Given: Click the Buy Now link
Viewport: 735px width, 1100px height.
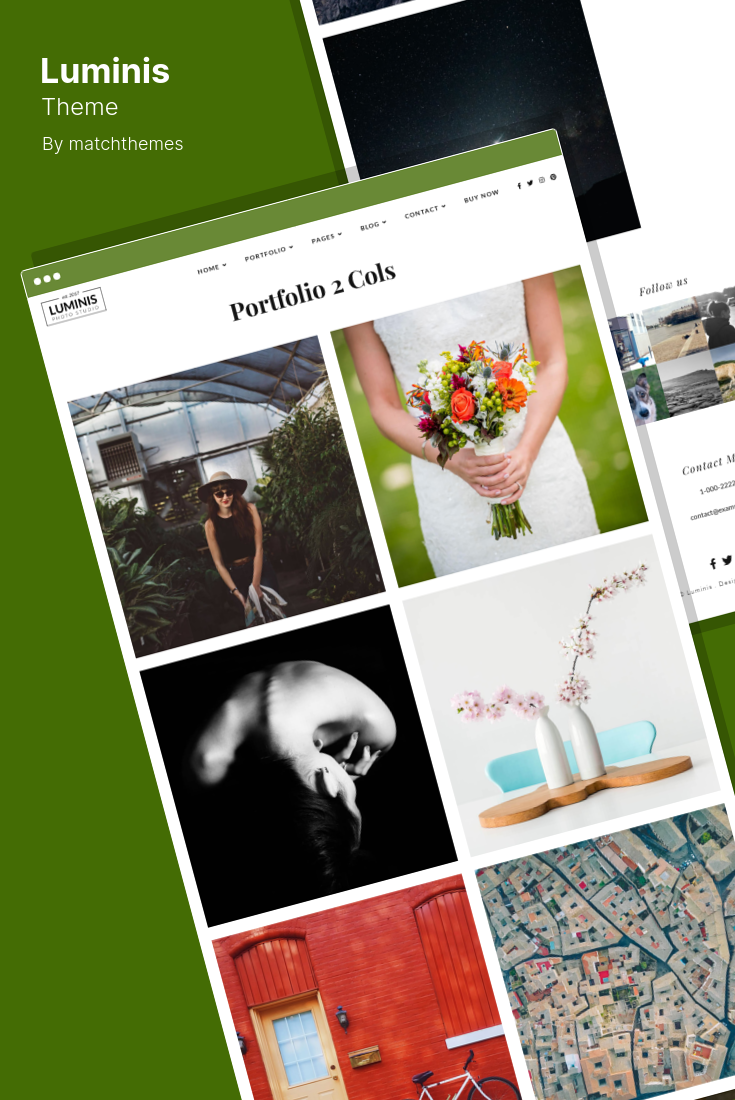Looking at the screenshot, I should tap(481, 196).
